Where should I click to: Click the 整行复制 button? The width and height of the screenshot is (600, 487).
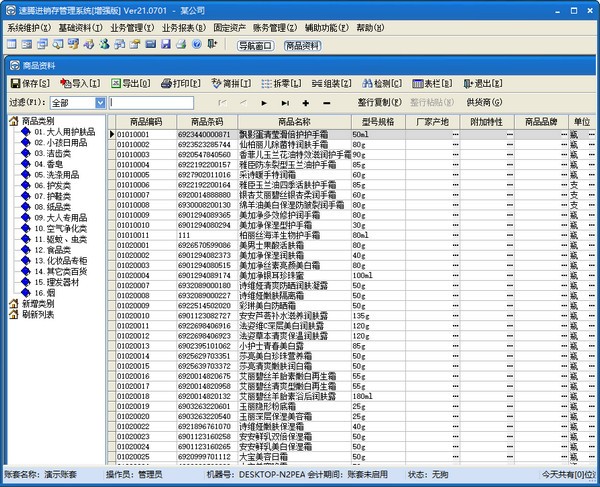click(365, 103)
